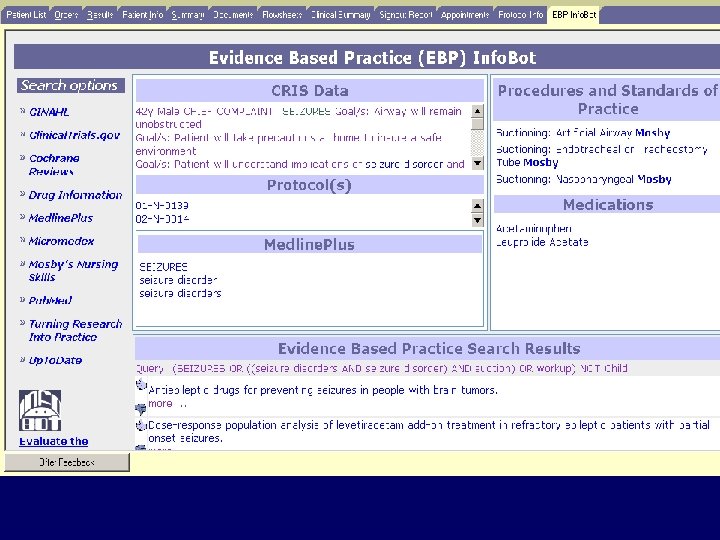
Task: Select protocol 01-N-0139
Action: point(162,205)
